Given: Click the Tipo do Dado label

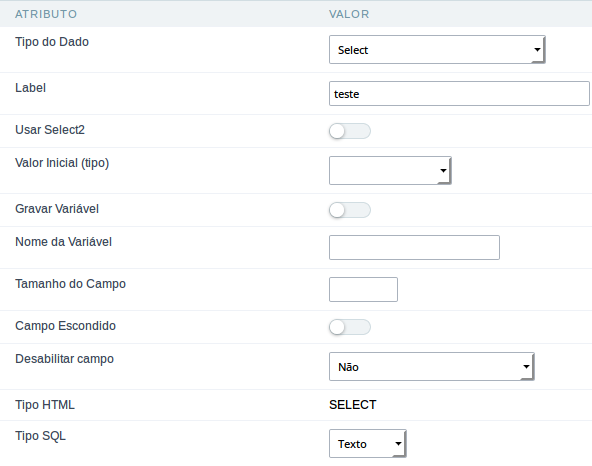Looking at the screenshot, I should click(x=52, y=42).
